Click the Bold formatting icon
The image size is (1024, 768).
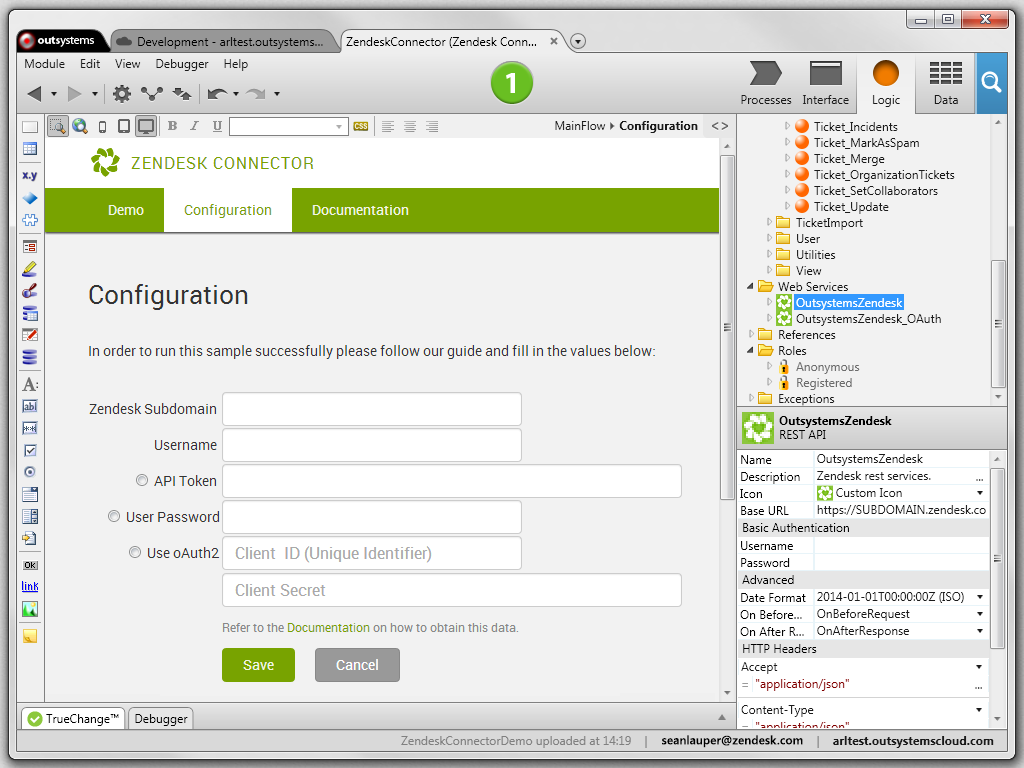point(172,126)
